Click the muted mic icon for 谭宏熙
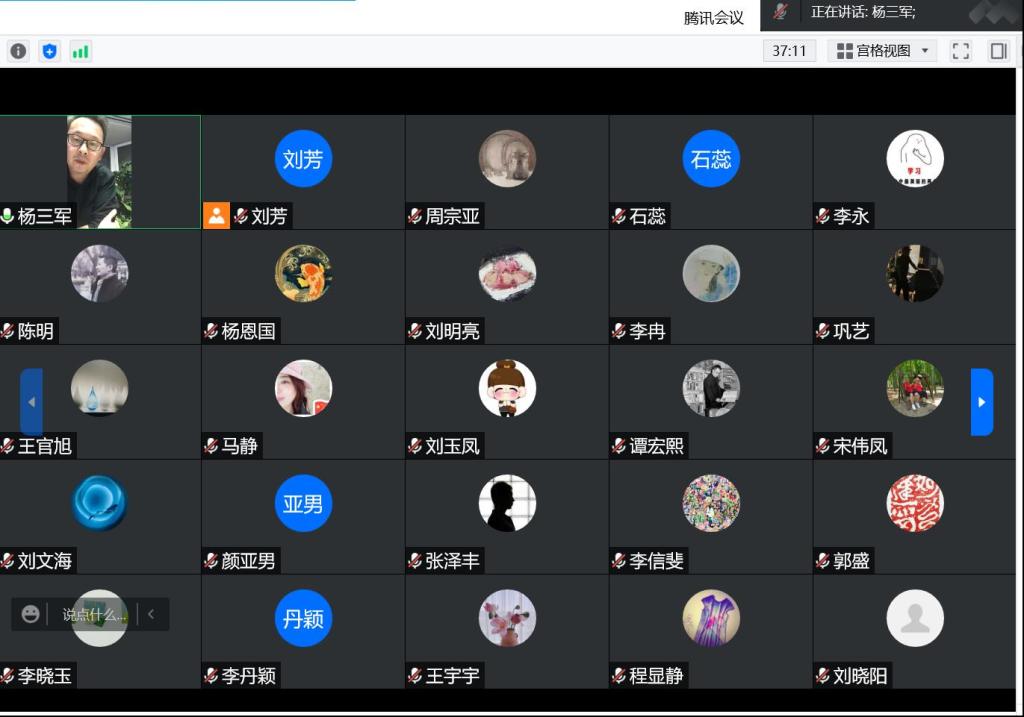The height and width of the screenshot is (717, 1024). click(x=619, y=446)
